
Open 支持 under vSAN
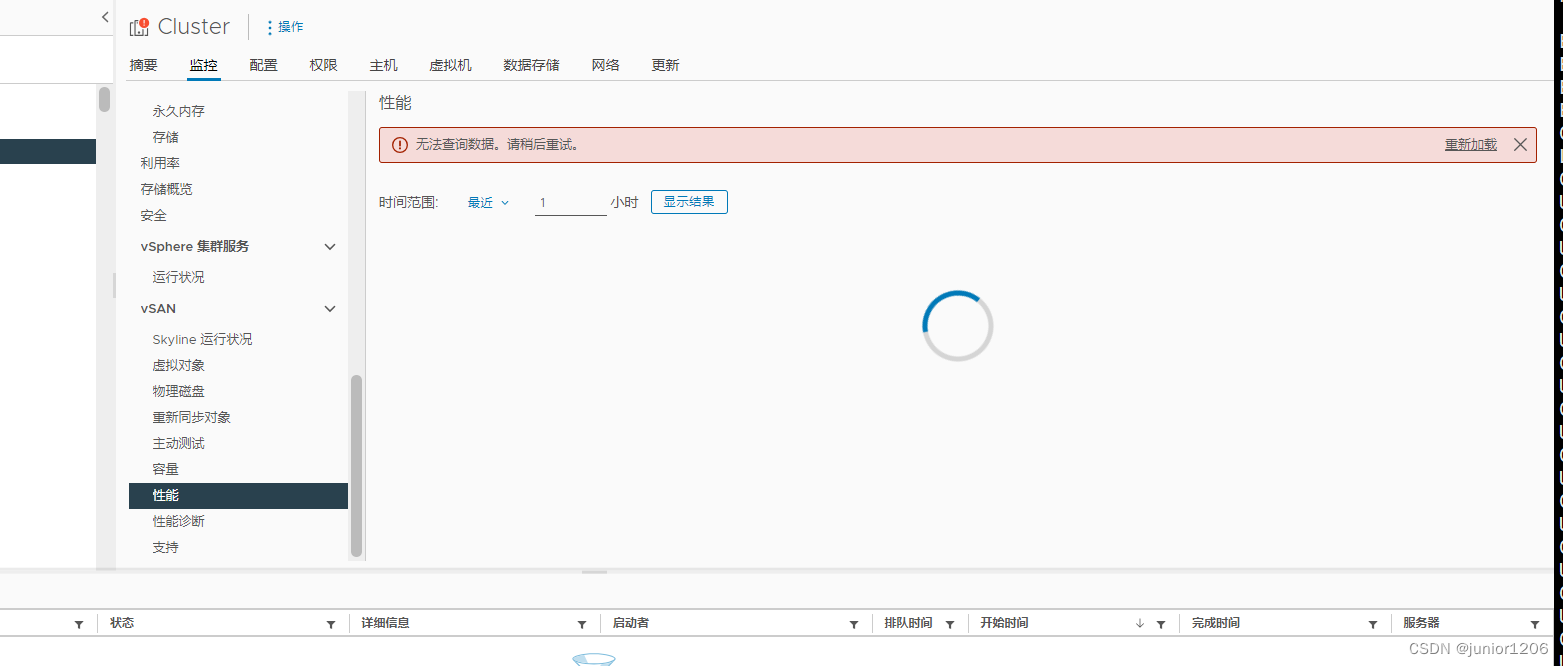166,547
